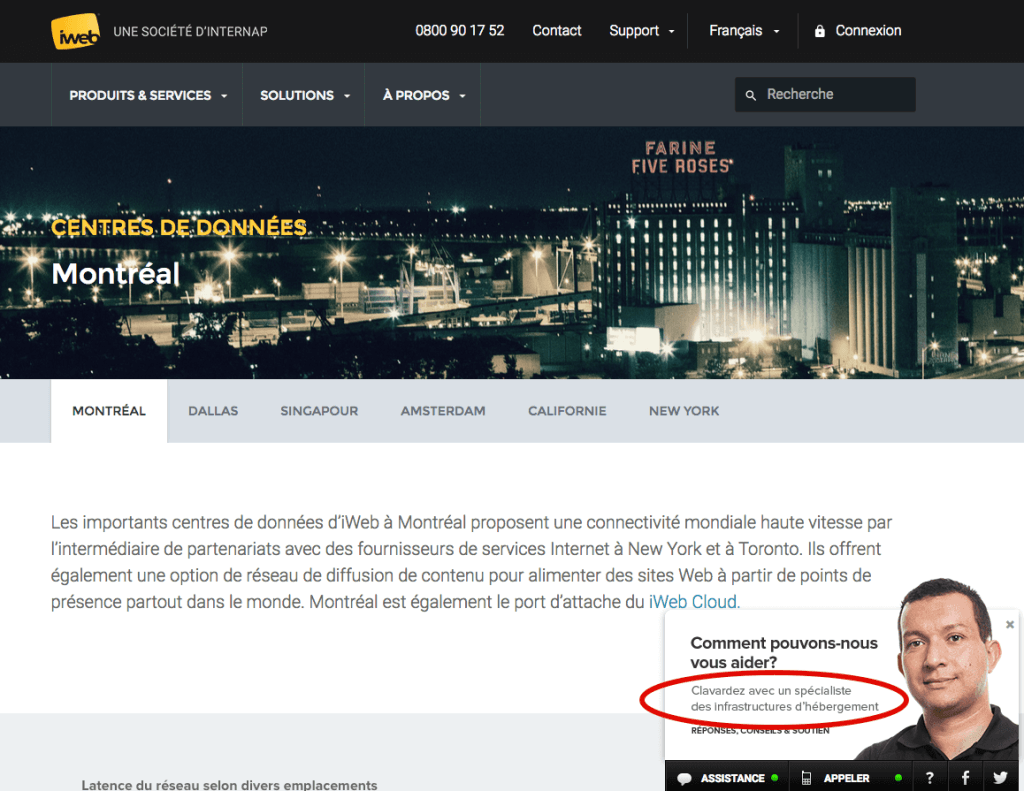Viewport: 1024px width, 791px height.
Task: Click the chat specialist photo
Action: point(940,670)
